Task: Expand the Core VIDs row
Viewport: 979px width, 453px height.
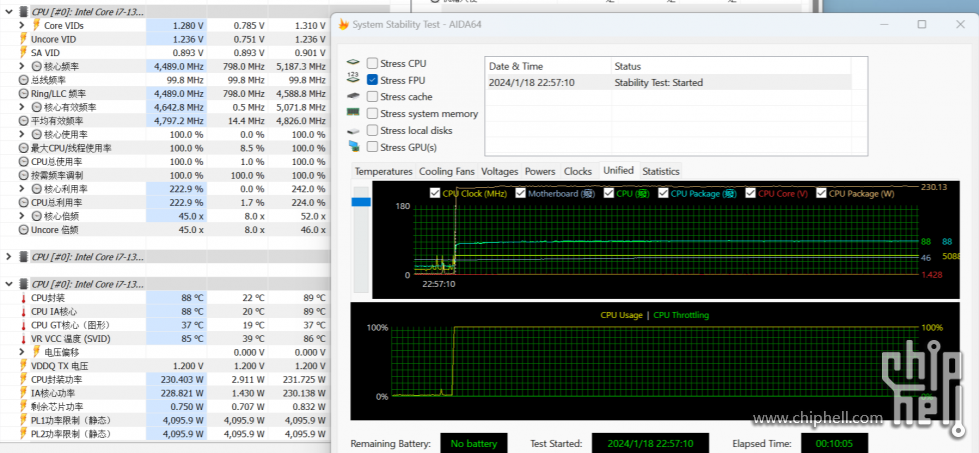Action: click(22, 26)
